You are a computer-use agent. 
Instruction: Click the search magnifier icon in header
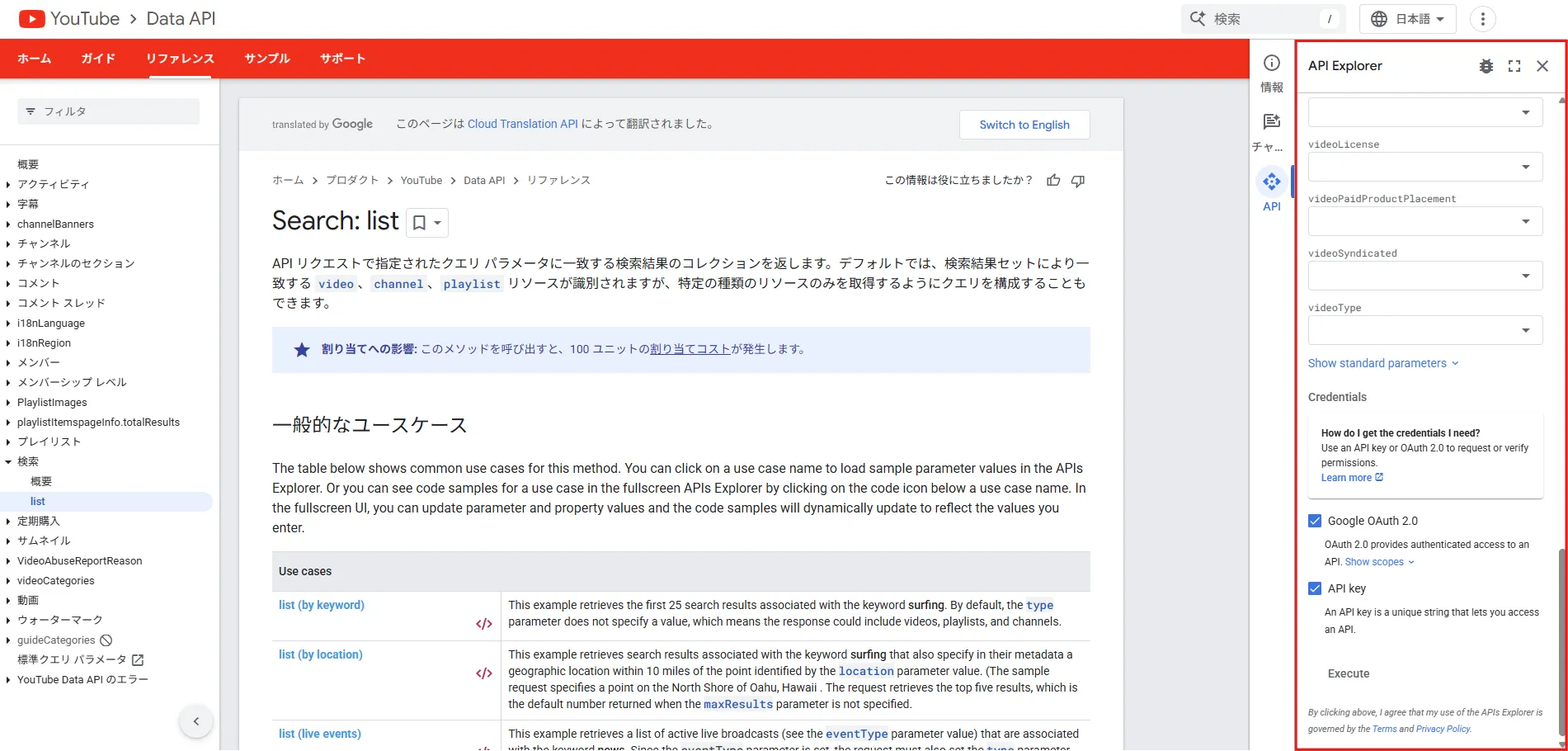[x=1197, y=18]
